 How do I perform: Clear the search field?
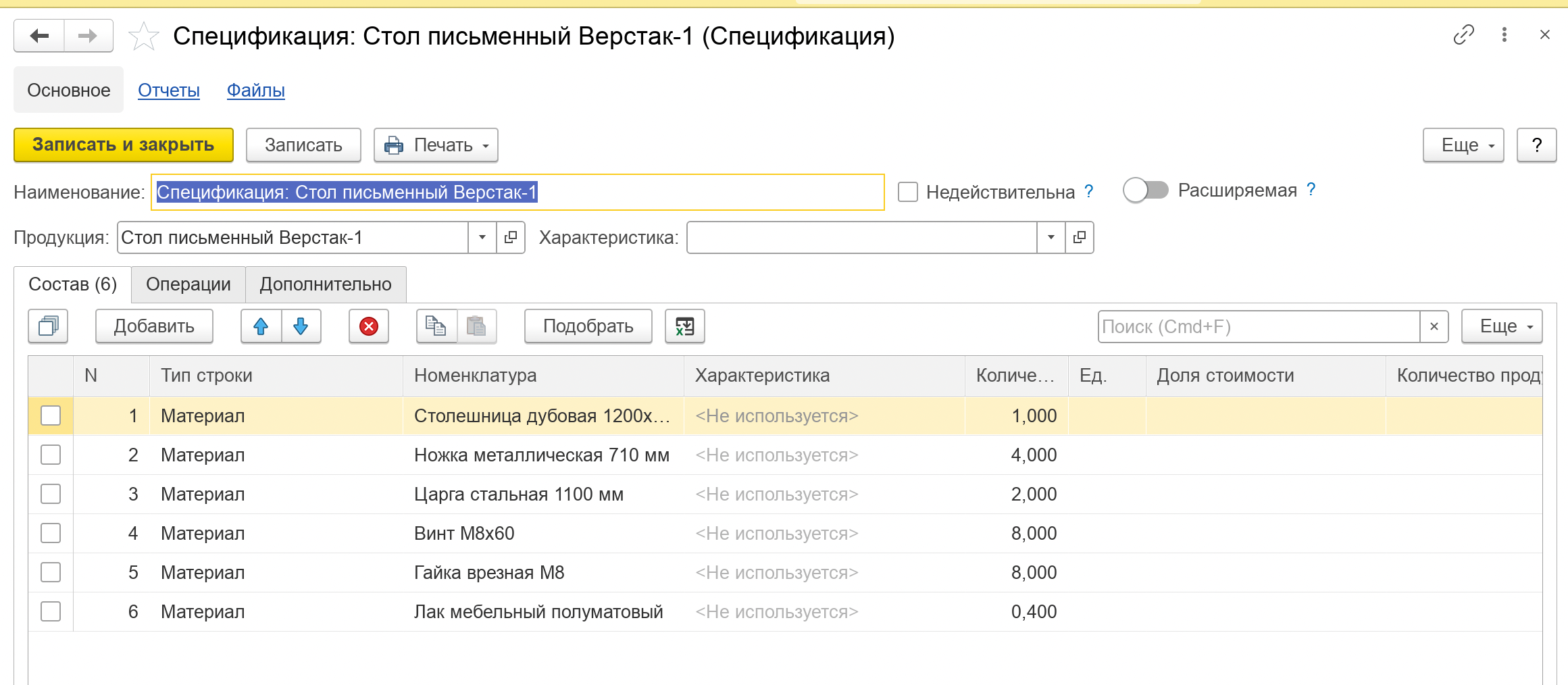(1434, 326)
